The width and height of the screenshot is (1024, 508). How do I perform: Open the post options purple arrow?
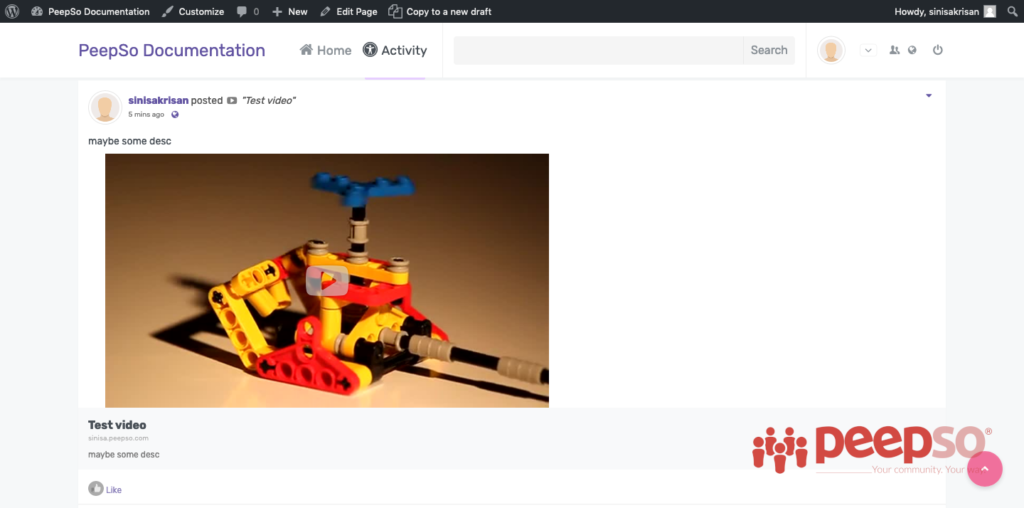pyautogui.click(x=928, y=96)
